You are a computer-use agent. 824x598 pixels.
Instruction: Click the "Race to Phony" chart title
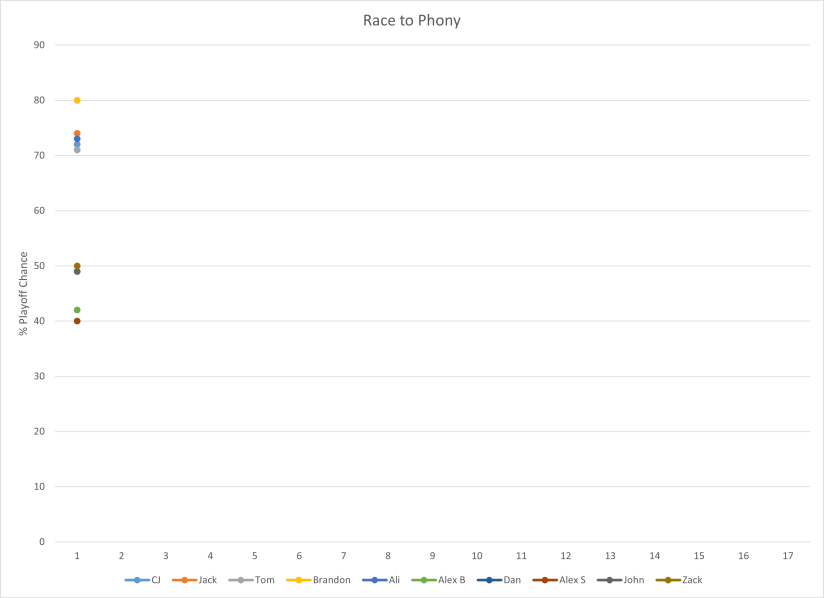(x=411, y=20)
